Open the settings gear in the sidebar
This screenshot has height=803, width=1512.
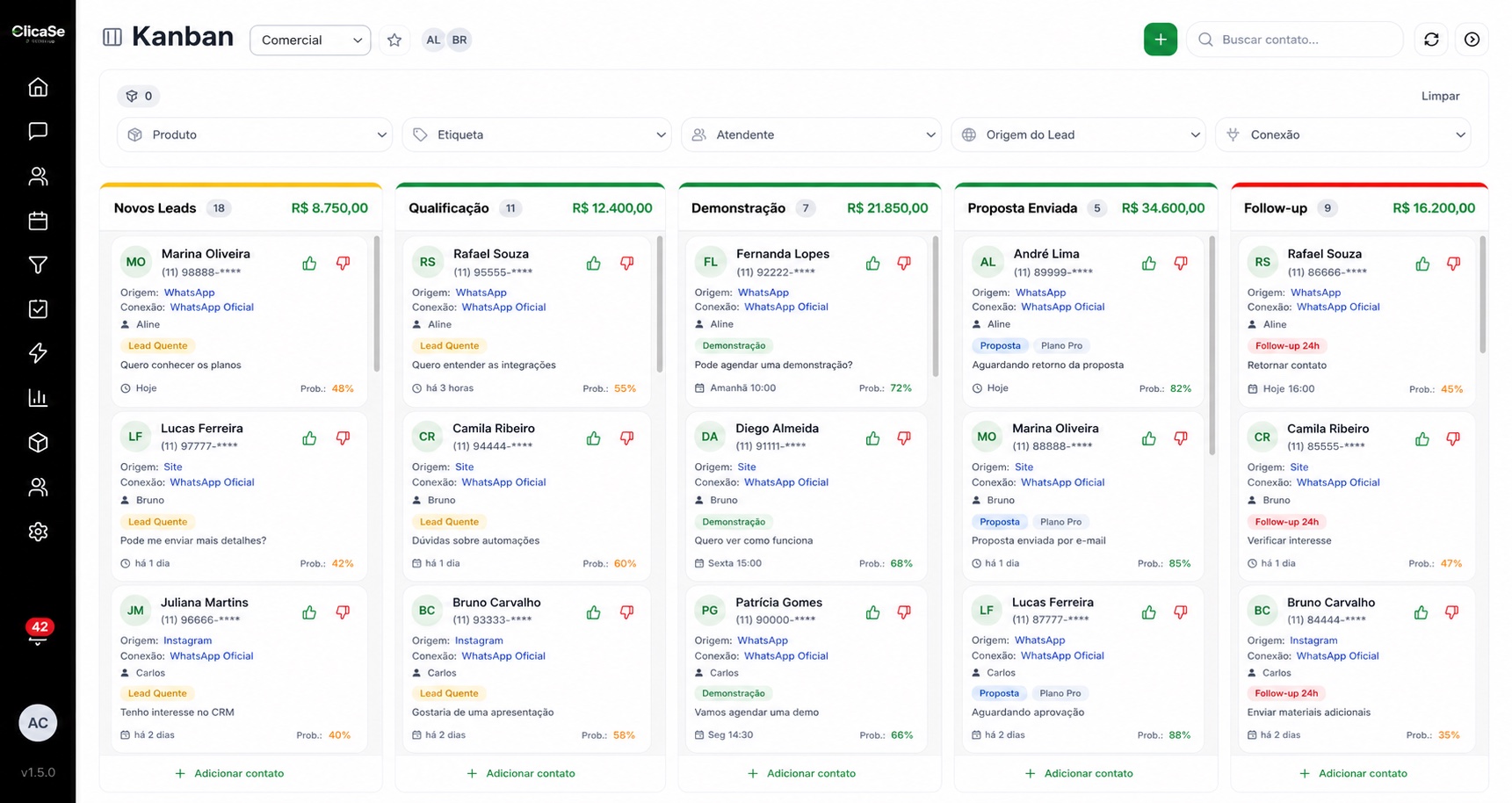click(38, 532)
